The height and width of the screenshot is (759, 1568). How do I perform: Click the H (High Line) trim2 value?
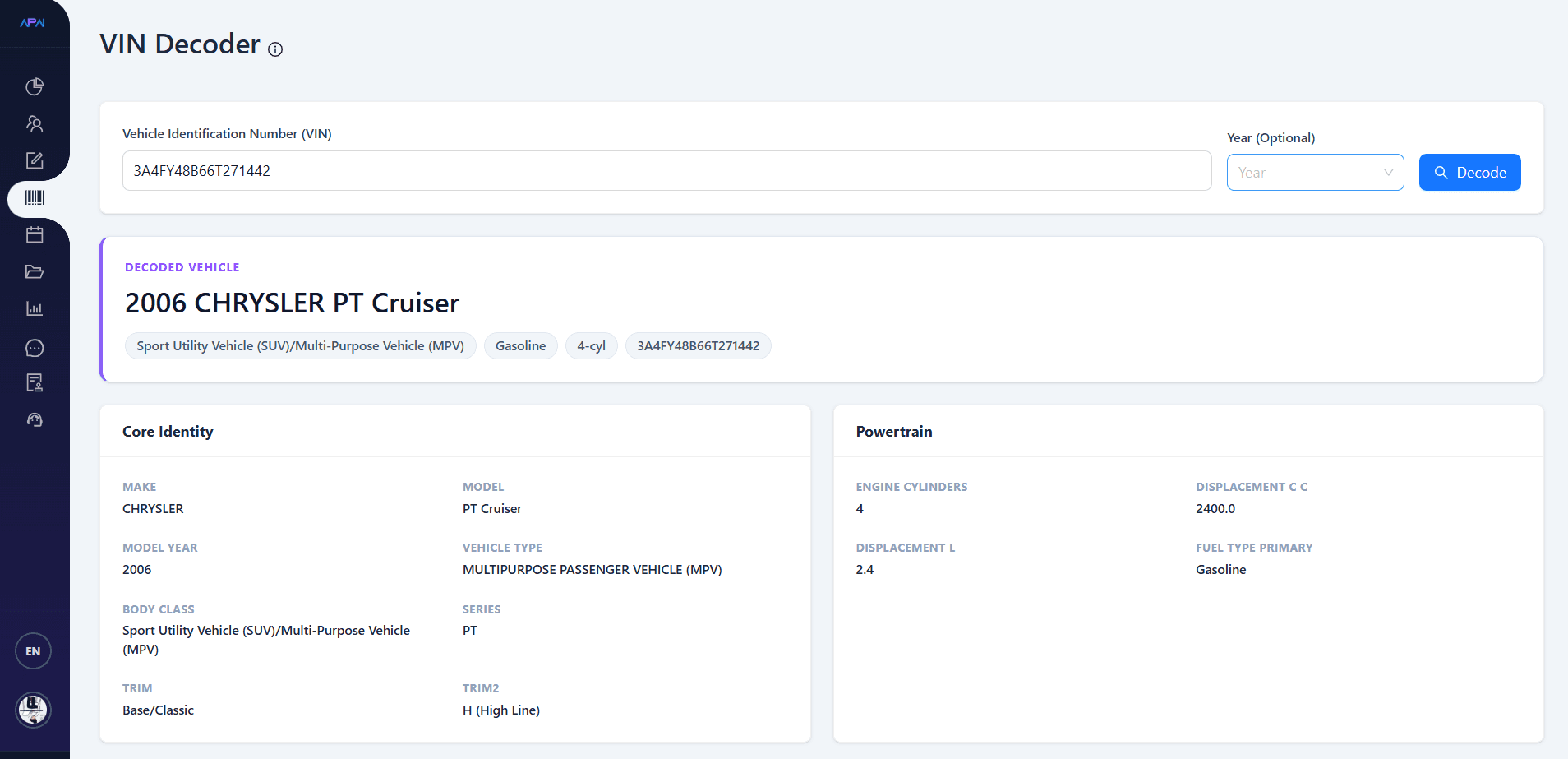[x=501, y=710]
